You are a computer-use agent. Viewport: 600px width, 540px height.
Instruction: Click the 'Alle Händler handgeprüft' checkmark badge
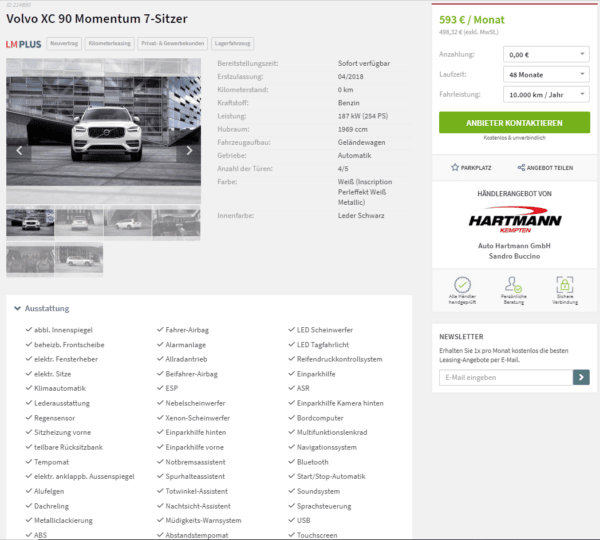tap(462, 285)
